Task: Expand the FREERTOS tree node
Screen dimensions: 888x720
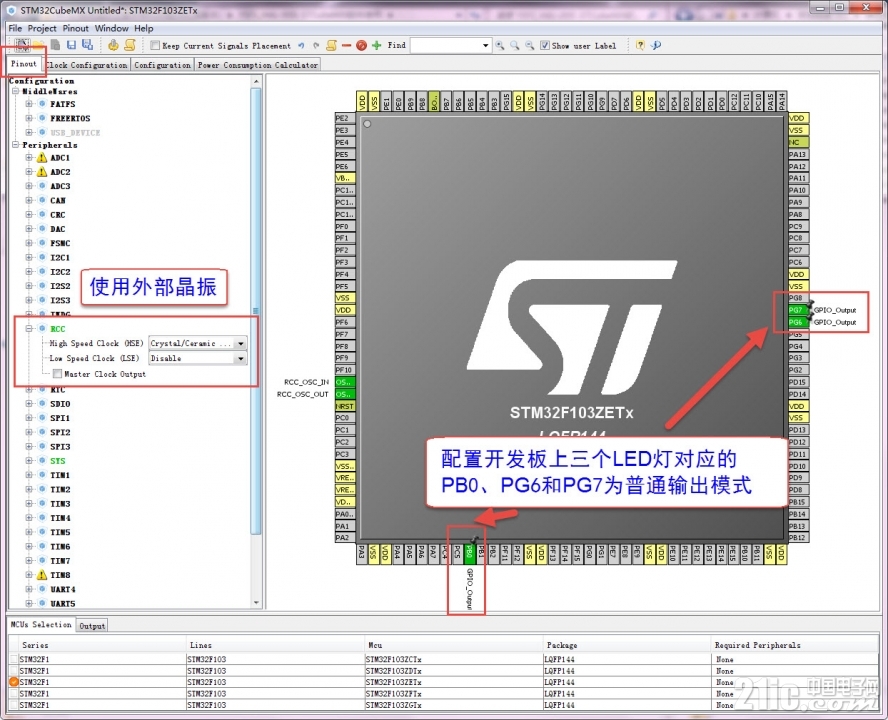Action: 29,118
